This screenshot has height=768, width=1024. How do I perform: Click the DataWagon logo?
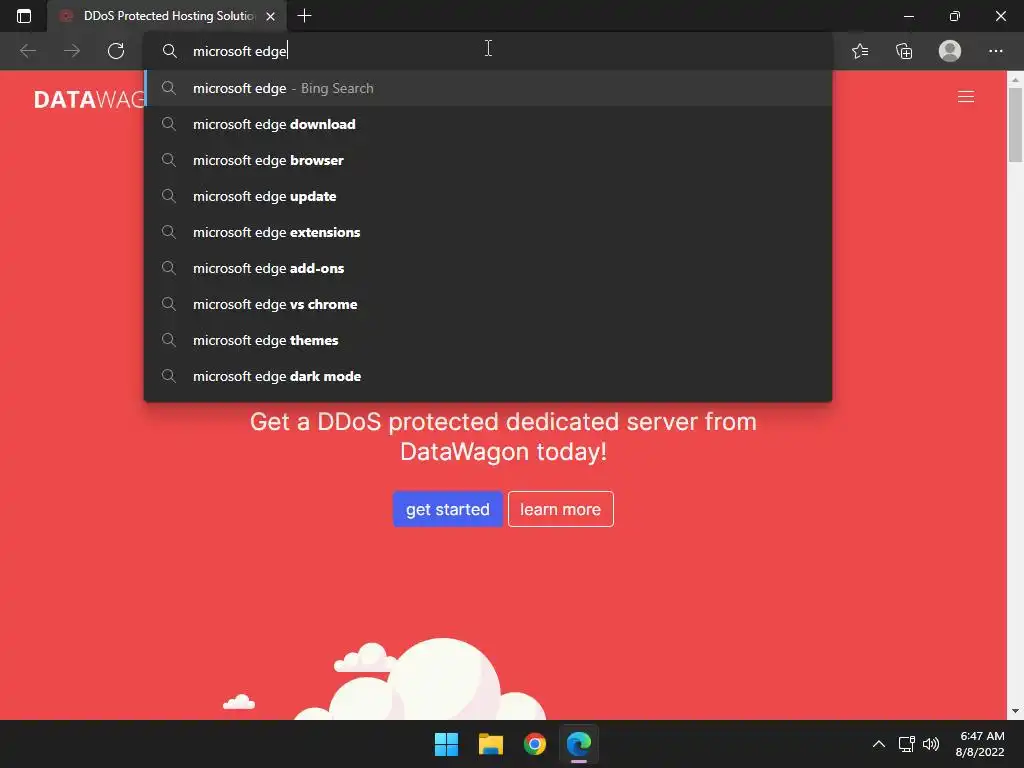[x=89, y=99]
